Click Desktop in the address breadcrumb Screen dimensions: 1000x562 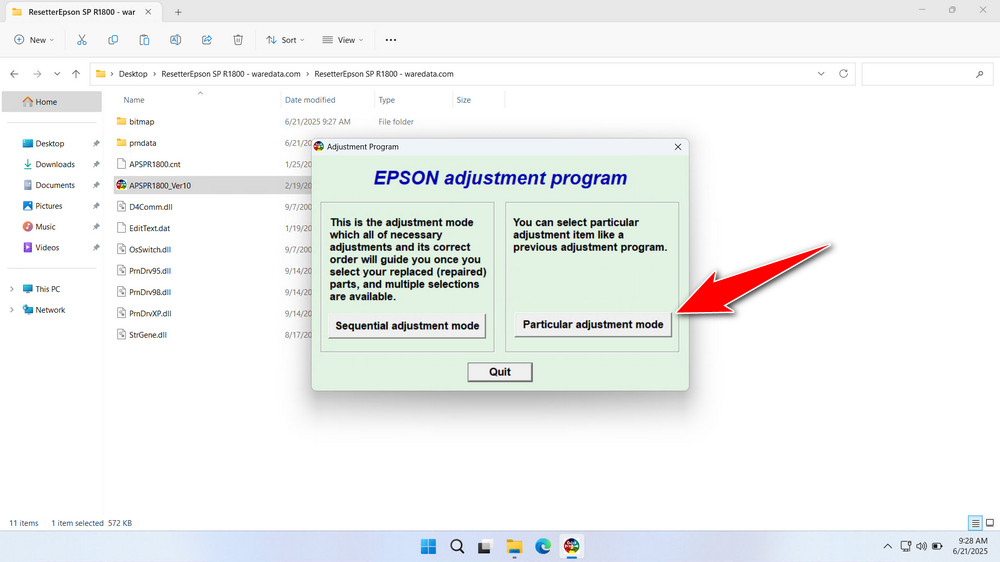pyautogui.click(x=133, y=74)
